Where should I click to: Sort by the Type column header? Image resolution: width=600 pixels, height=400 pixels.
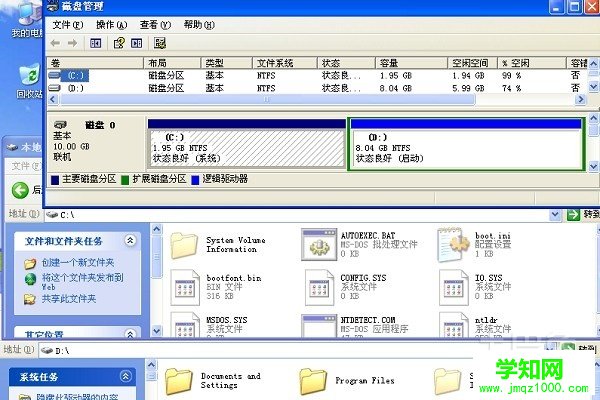[227, 63]
